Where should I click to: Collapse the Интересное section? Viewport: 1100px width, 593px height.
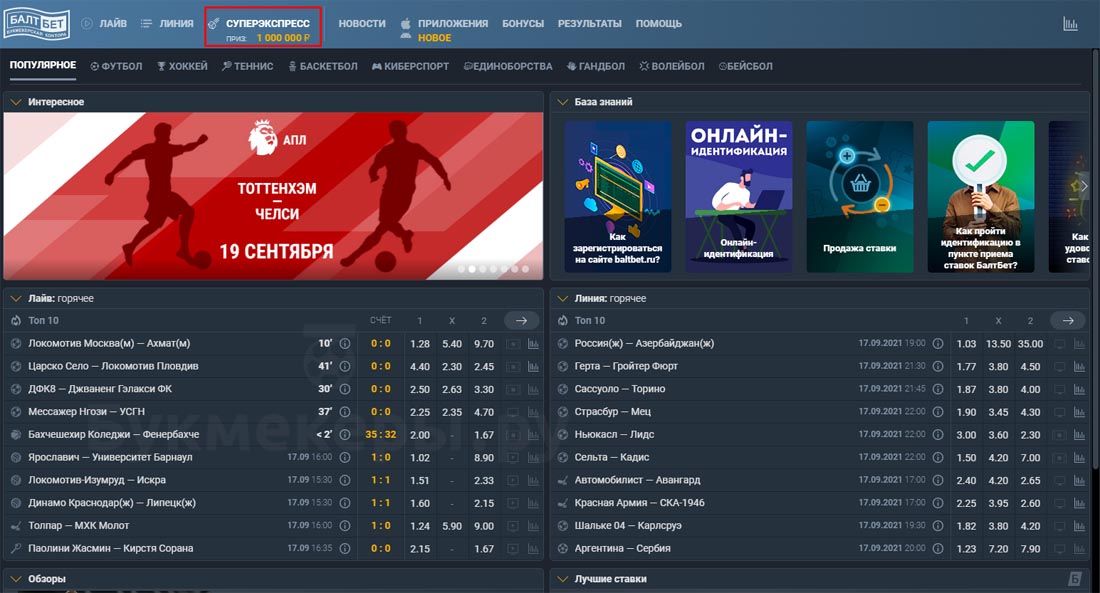click(x=15, y=102)
